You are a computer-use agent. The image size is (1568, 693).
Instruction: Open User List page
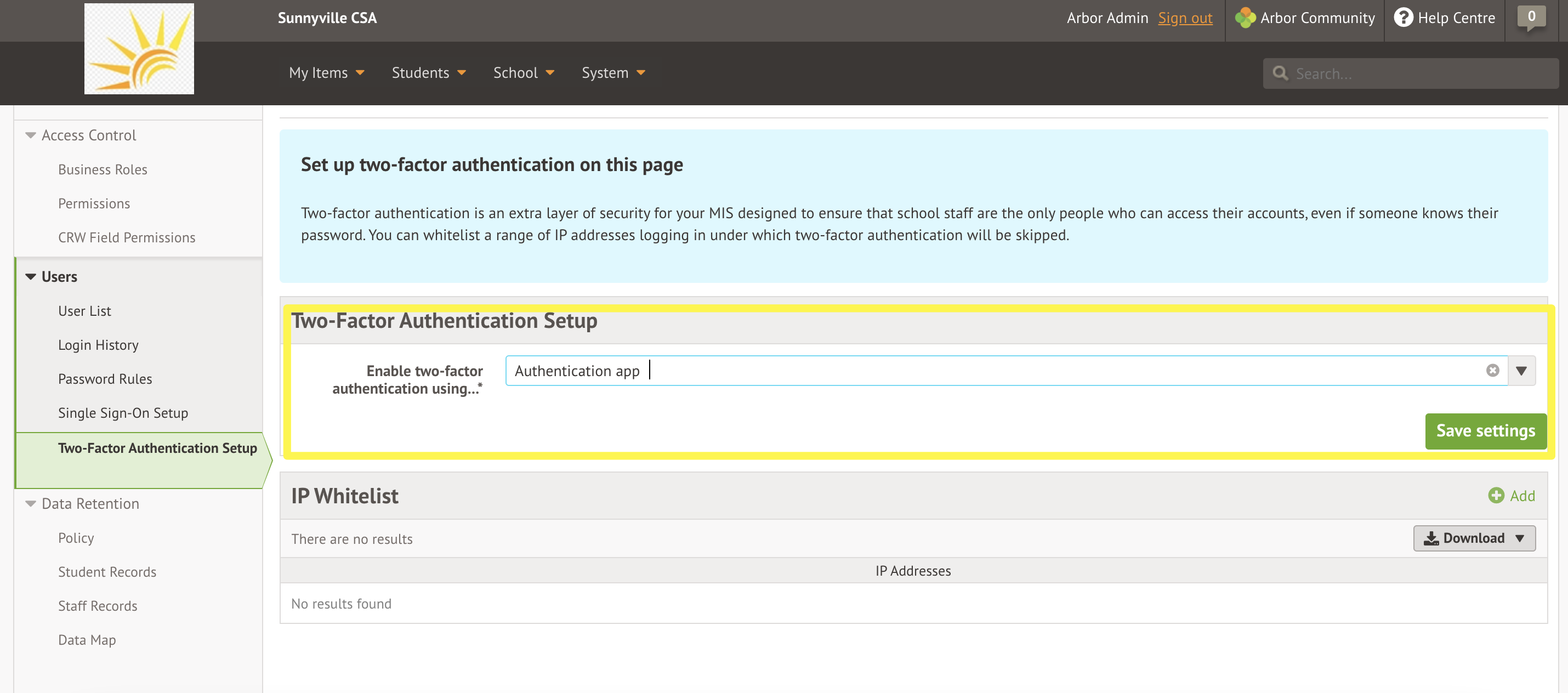point(84,310)
